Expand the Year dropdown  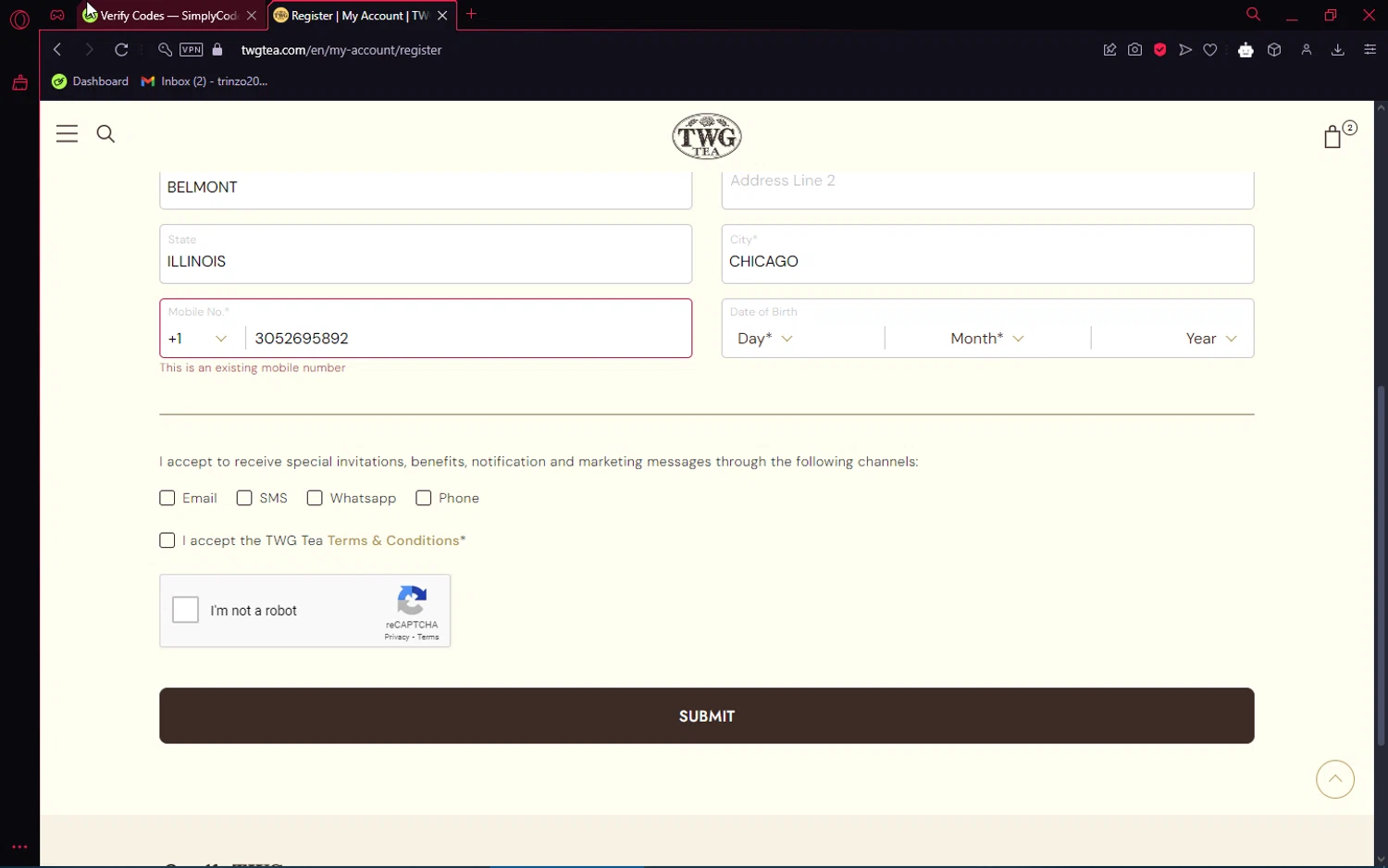tap(1211, 339)
